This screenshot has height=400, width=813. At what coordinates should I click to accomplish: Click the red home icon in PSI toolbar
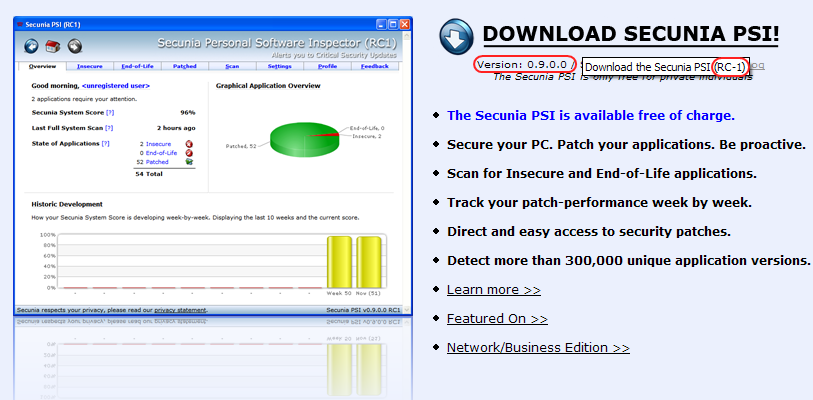(x=53, y=46)
